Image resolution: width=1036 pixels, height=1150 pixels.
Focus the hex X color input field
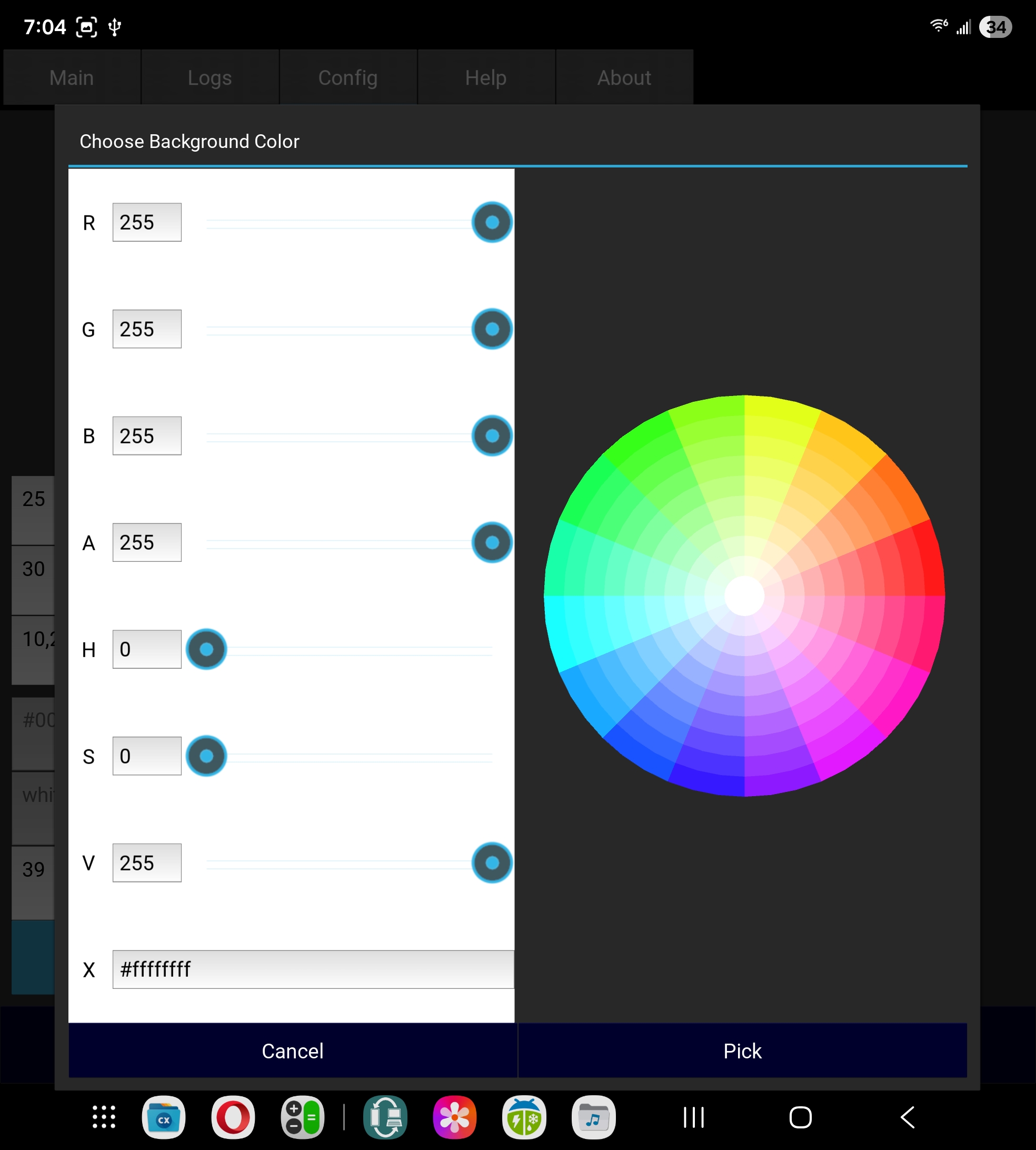[x=313, y=969]
